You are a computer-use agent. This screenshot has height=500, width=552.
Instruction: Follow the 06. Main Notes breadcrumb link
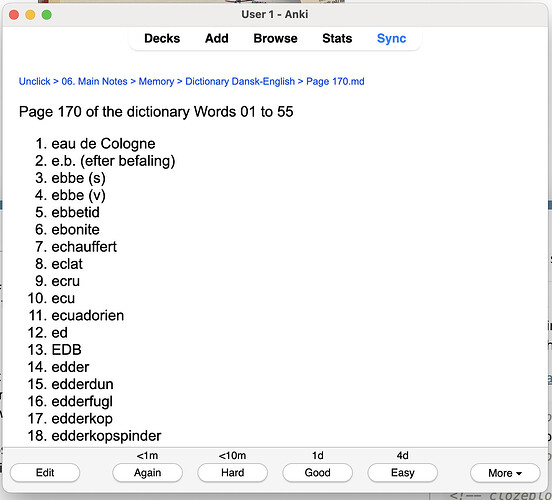(x=94, y=81)
